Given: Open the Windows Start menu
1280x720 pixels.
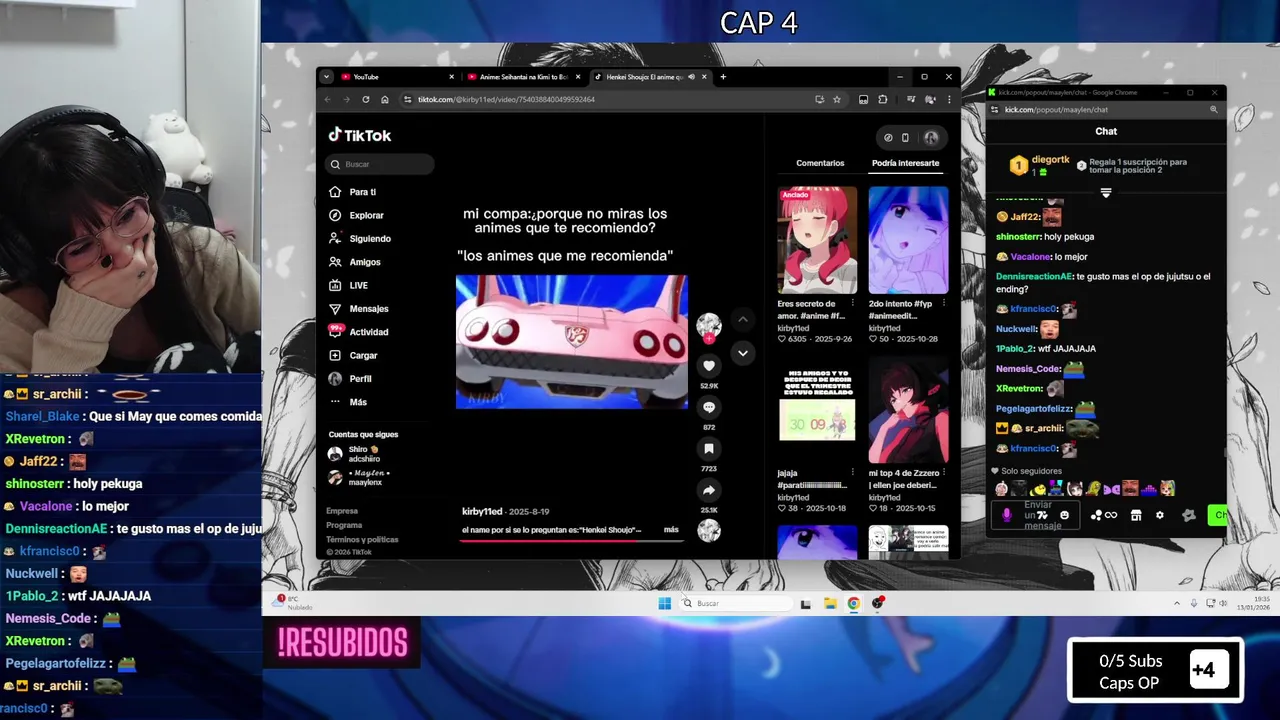Looking at the screenshot, I should tap(665, 603).
